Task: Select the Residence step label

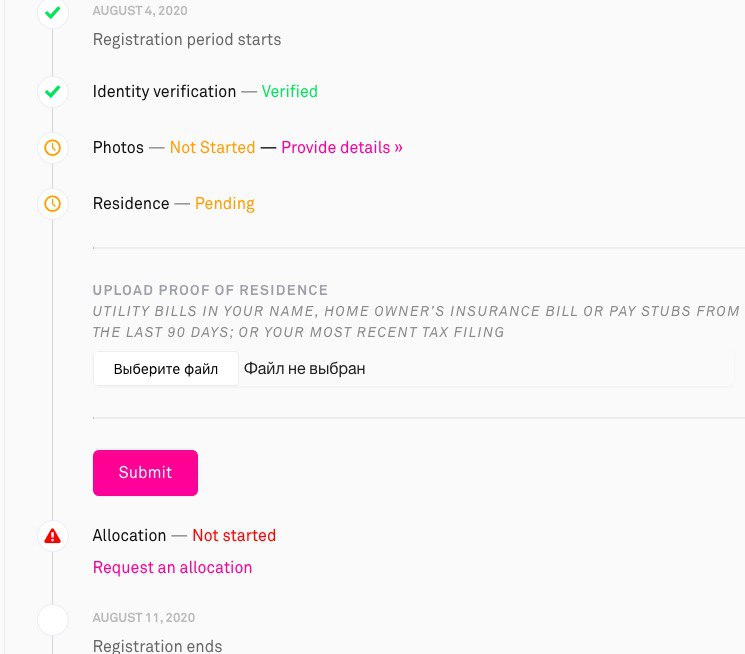Action: point(131,203)
